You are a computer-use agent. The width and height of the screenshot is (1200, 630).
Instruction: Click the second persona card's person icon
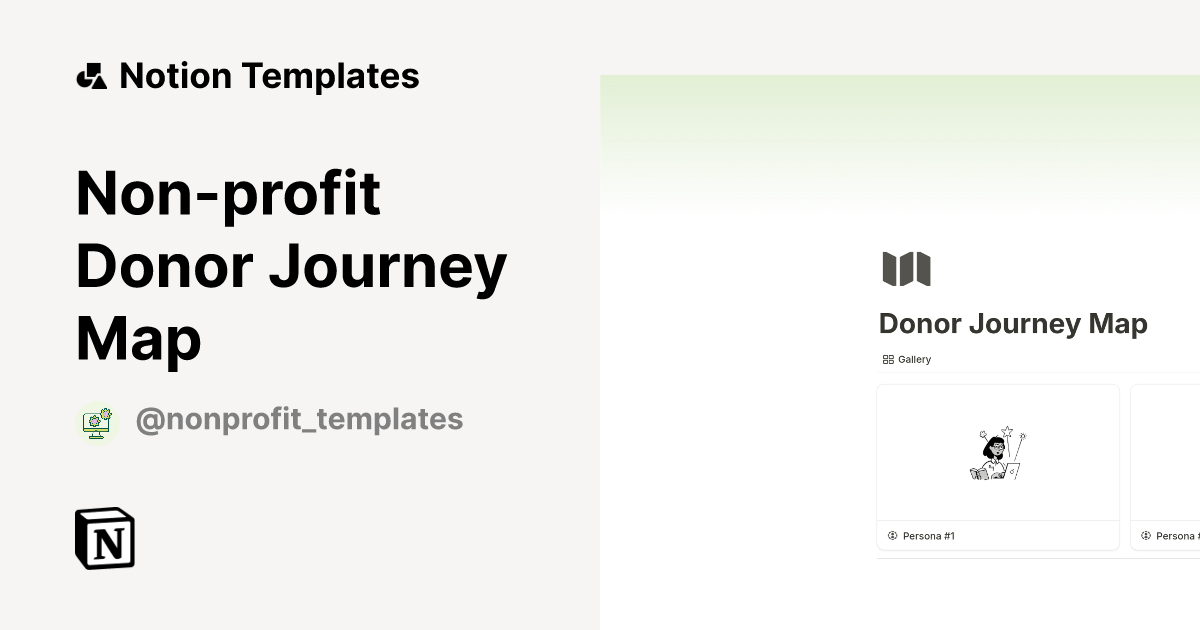click(x=1146, y=536)
